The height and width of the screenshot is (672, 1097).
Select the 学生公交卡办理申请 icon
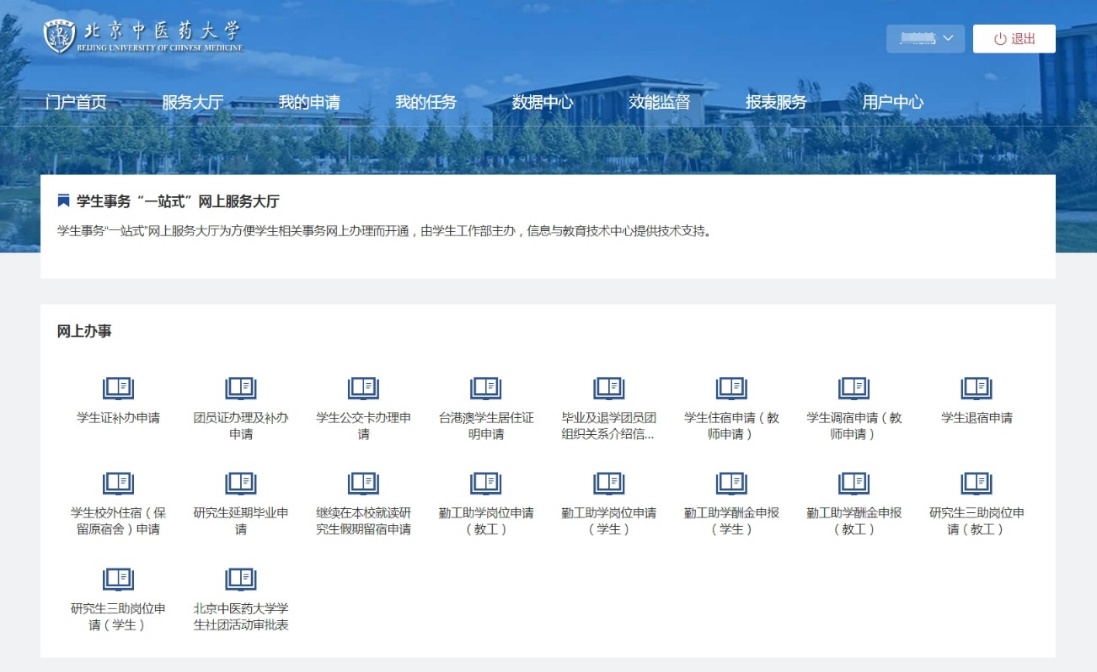[363, 388]
